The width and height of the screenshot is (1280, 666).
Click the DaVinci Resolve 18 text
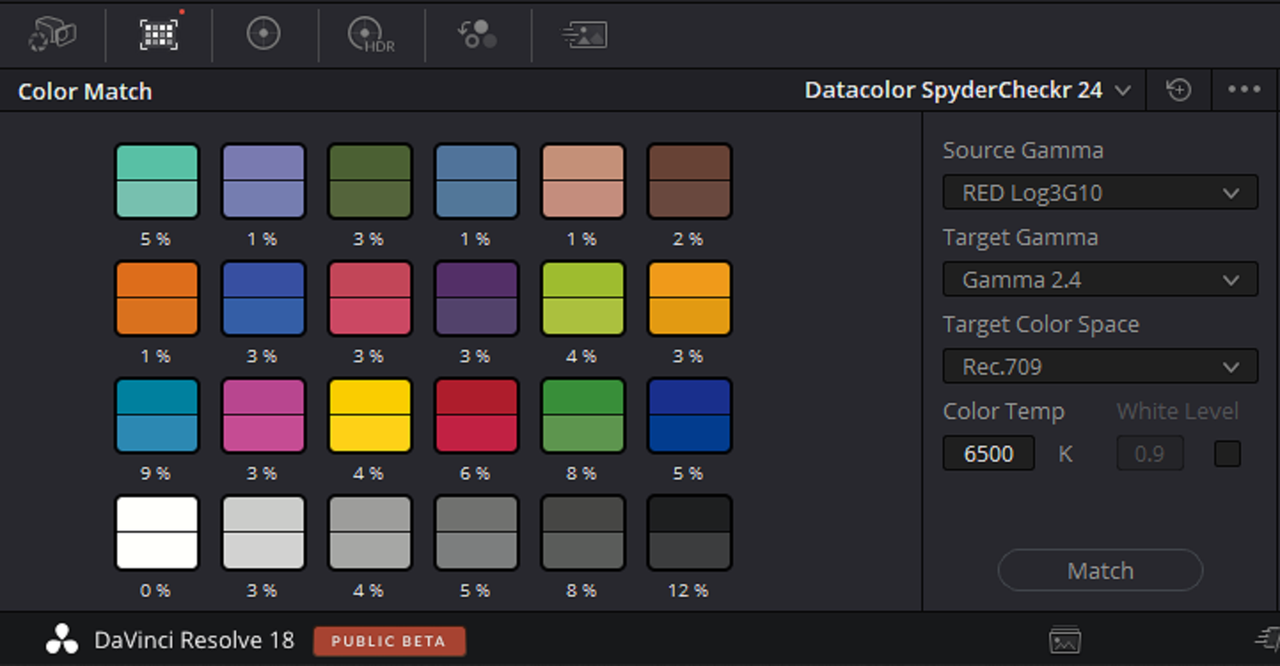pyautogui.click(x=194, y=640)
